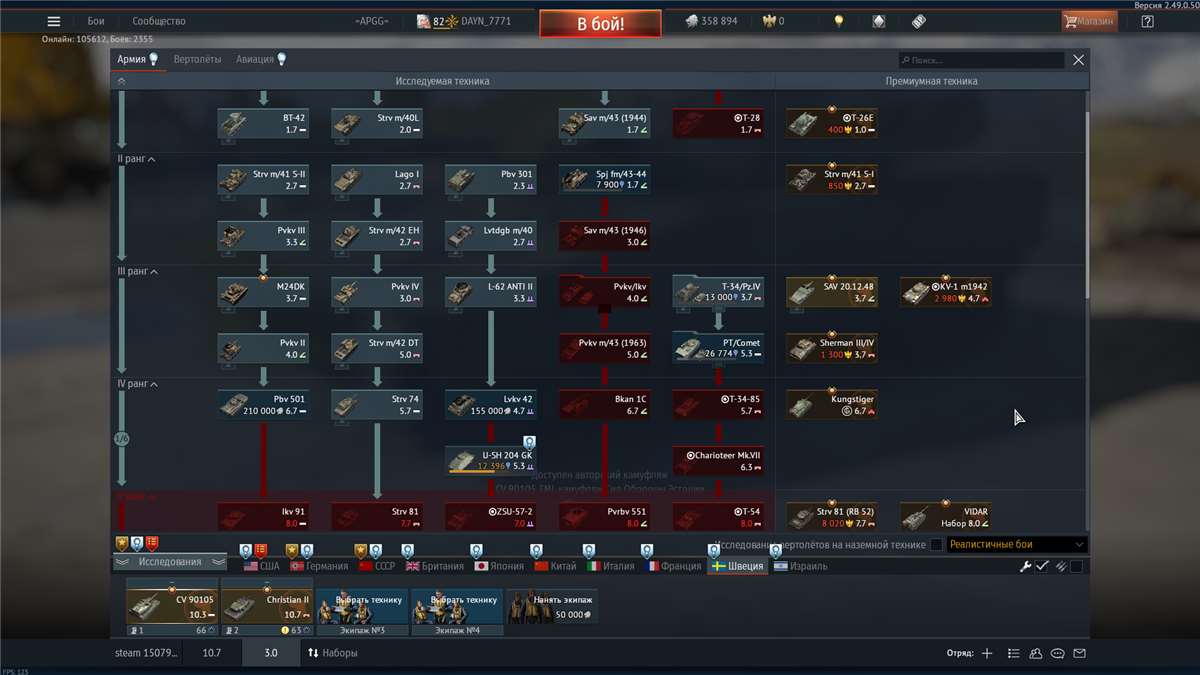
Task: Open the mail envelope icon
Action: click(x=1079, y=653)
